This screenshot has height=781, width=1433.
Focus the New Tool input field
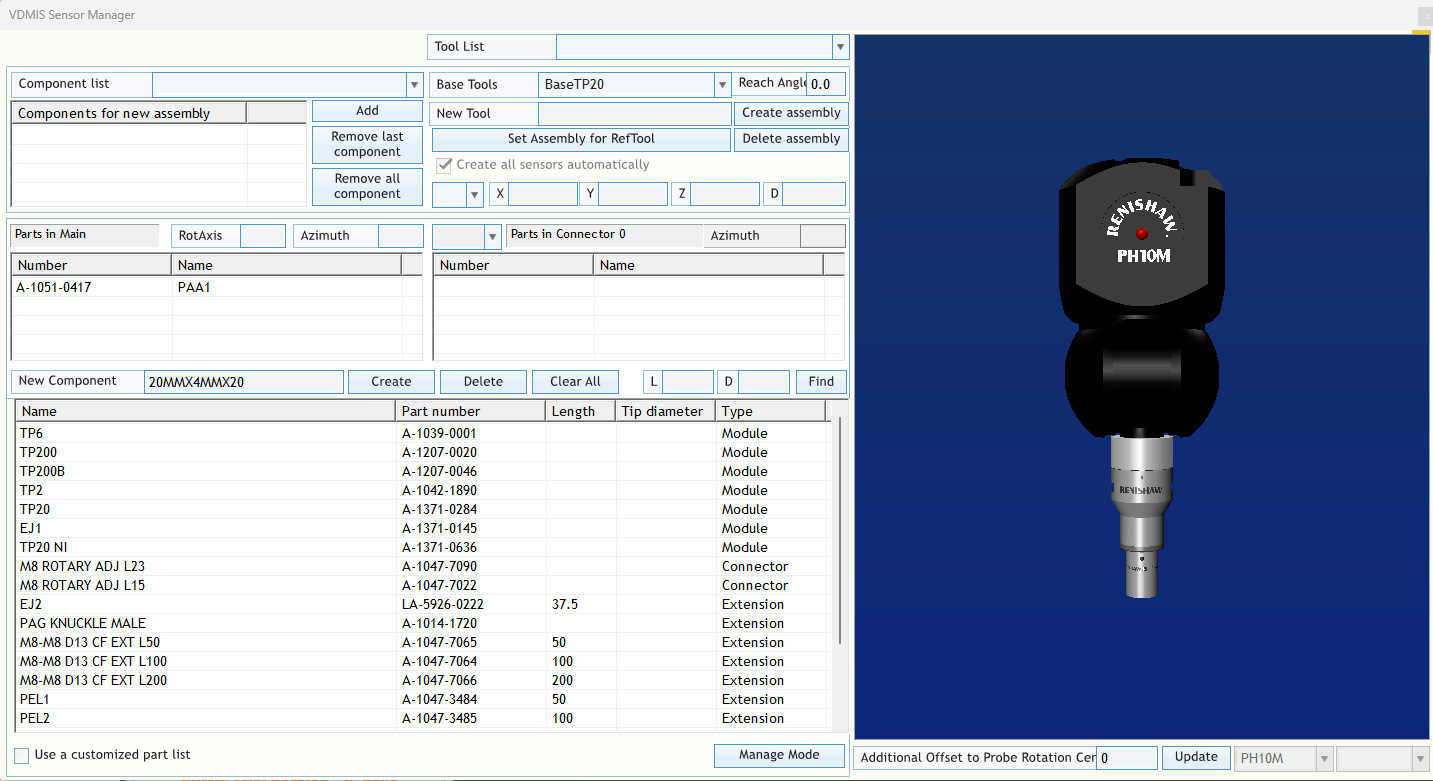tap(635, 114)
